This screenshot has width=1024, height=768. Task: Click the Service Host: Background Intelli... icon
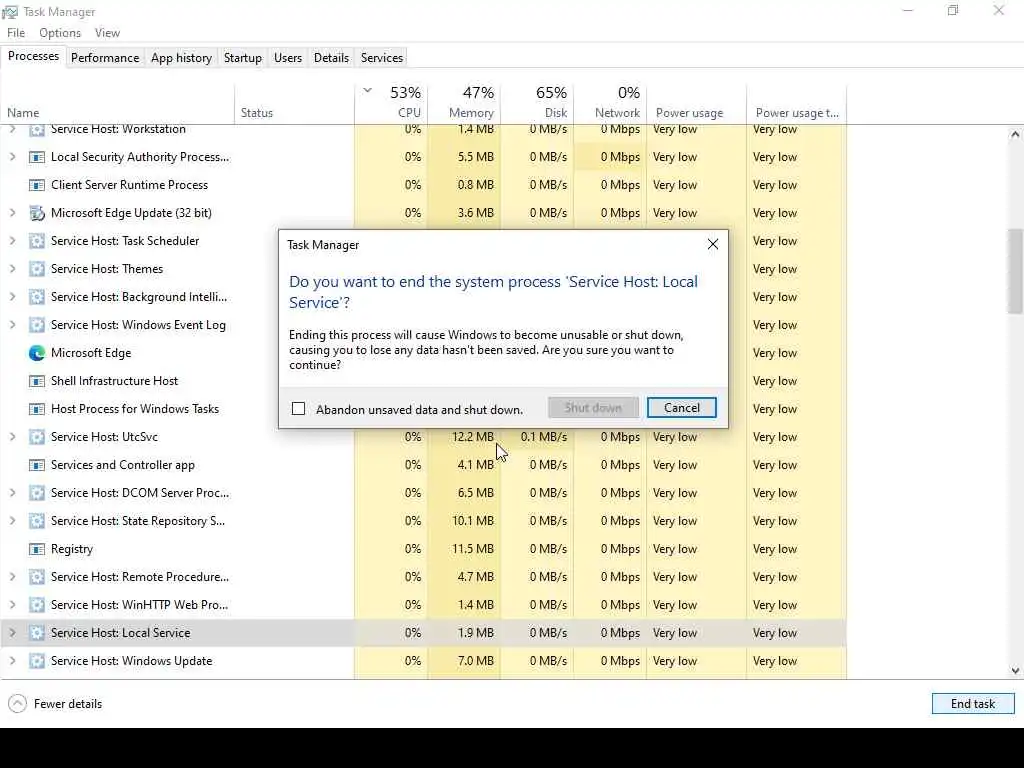pos(37,297)
